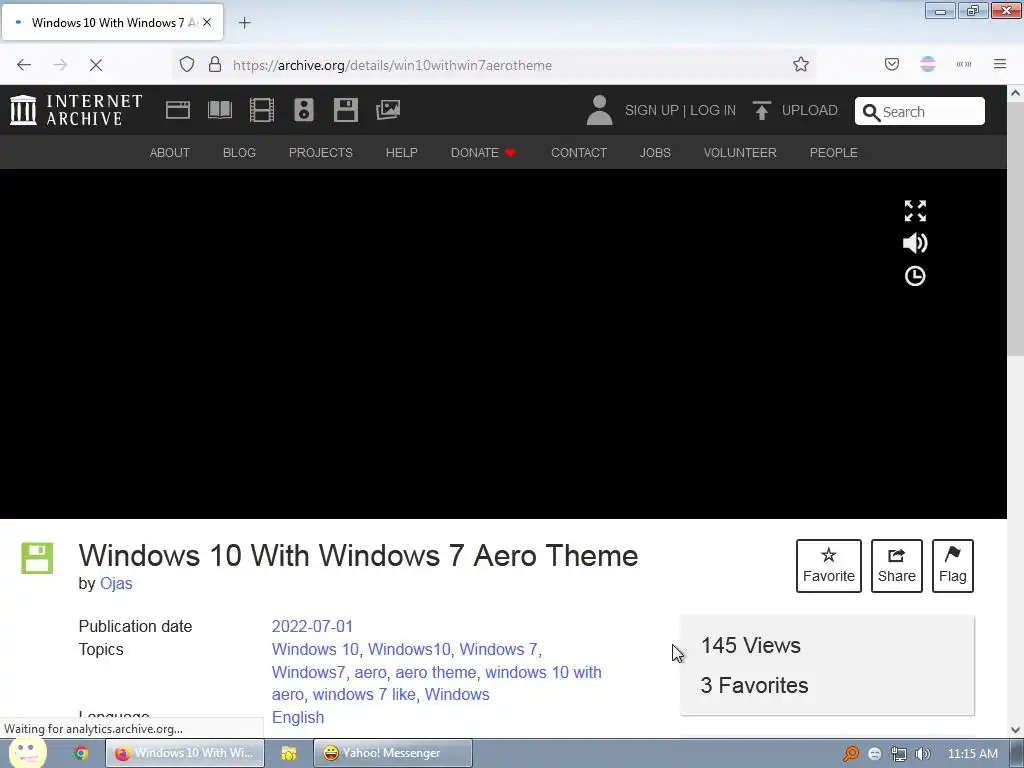Open the Images section icon

click(388, 110)
